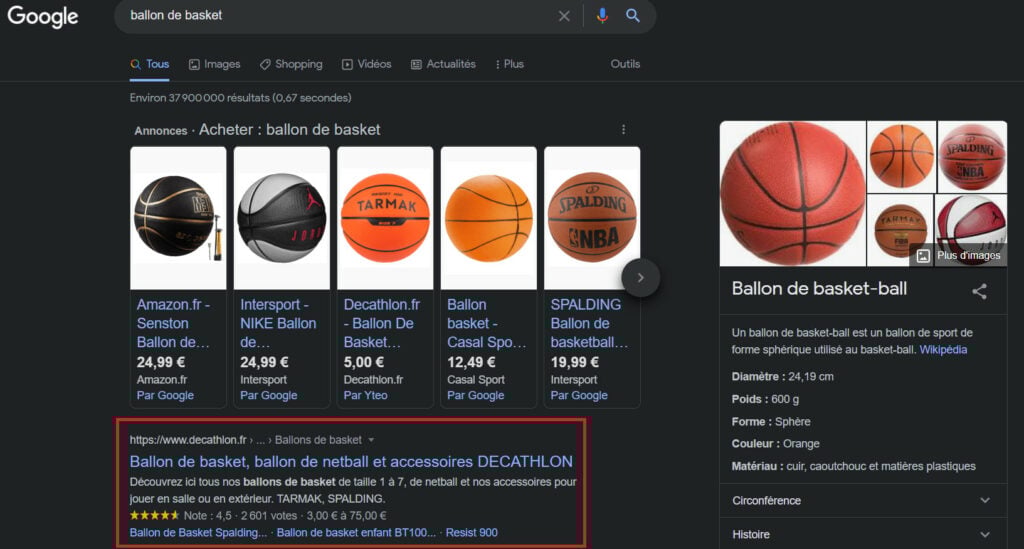Open the Vidéos tab
This screenshot has height=549, width=1024.
(366, 64)
